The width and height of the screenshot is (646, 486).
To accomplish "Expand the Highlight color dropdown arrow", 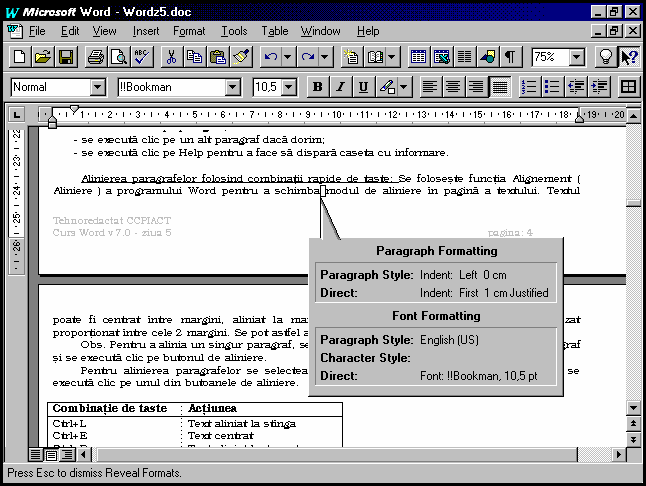I will click(x=404, y=87).
